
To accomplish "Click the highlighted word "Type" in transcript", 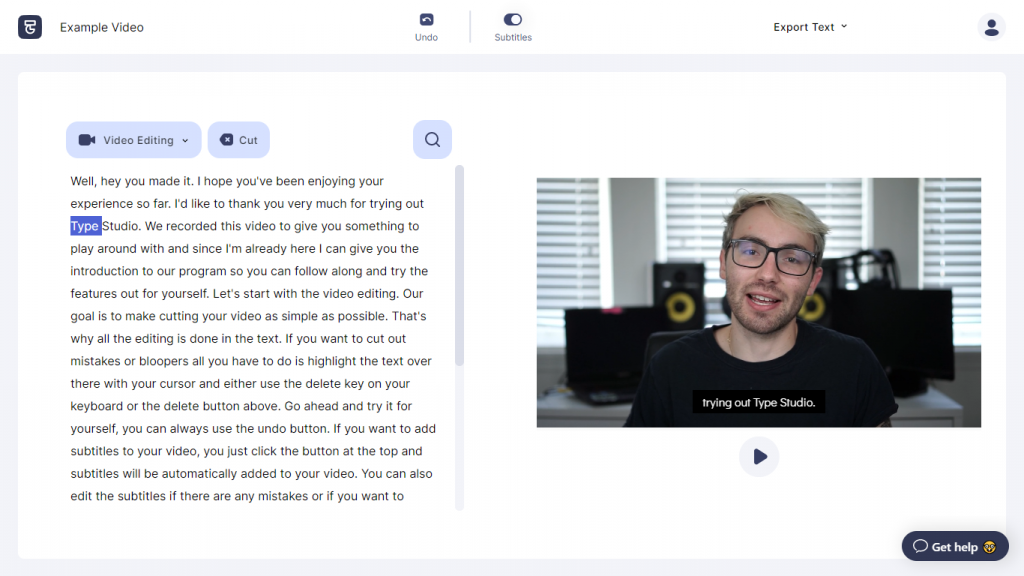I will pos(85,226).
